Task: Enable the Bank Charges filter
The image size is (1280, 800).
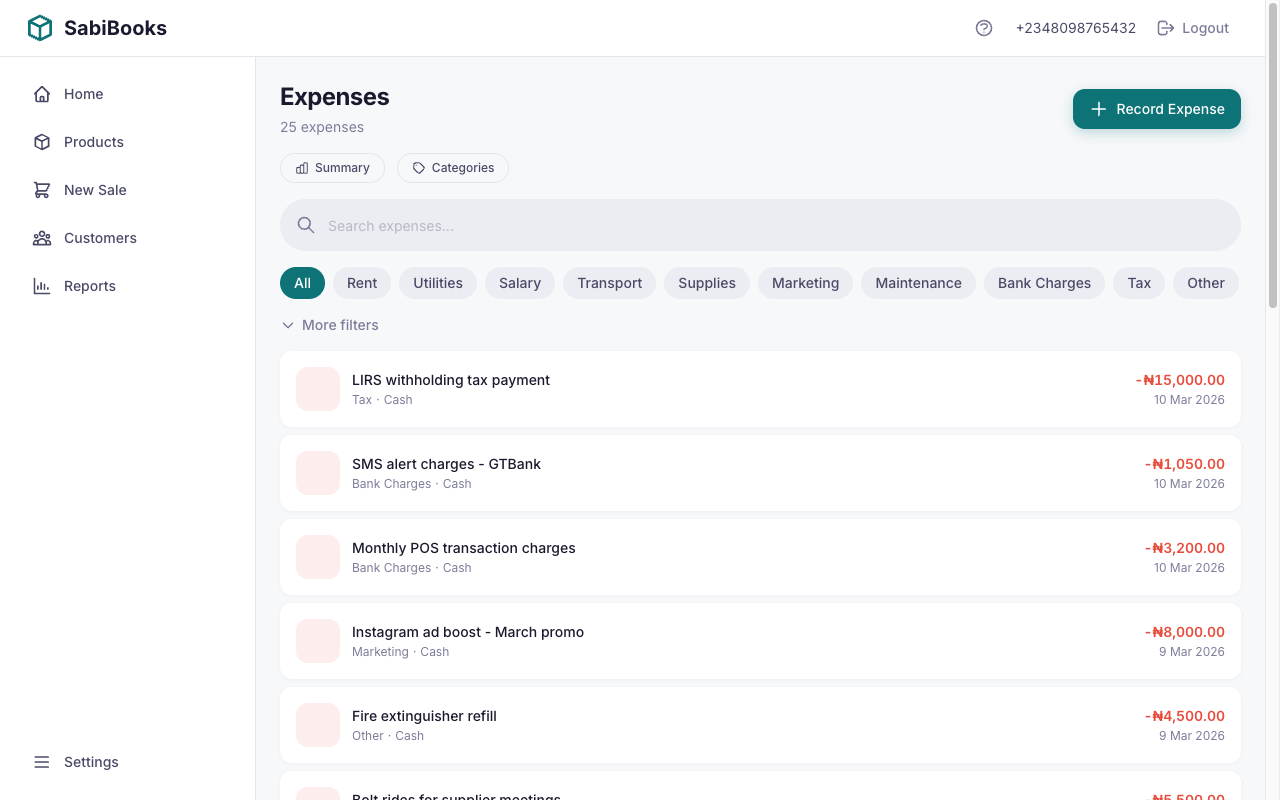Action: (x=1044, y=283)
